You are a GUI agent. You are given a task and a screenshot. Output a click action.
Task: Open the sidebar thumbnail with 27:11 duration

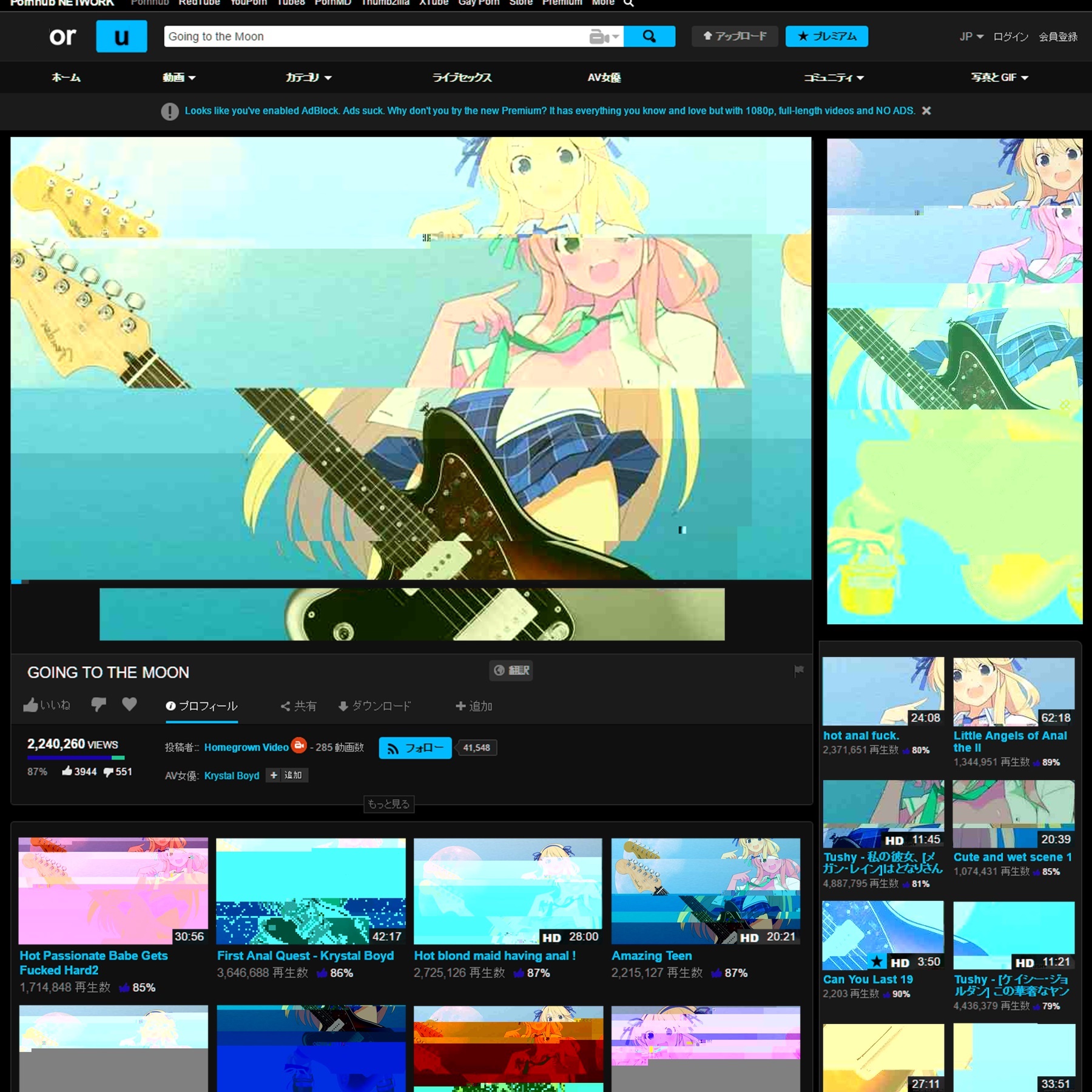[883, 1058]
